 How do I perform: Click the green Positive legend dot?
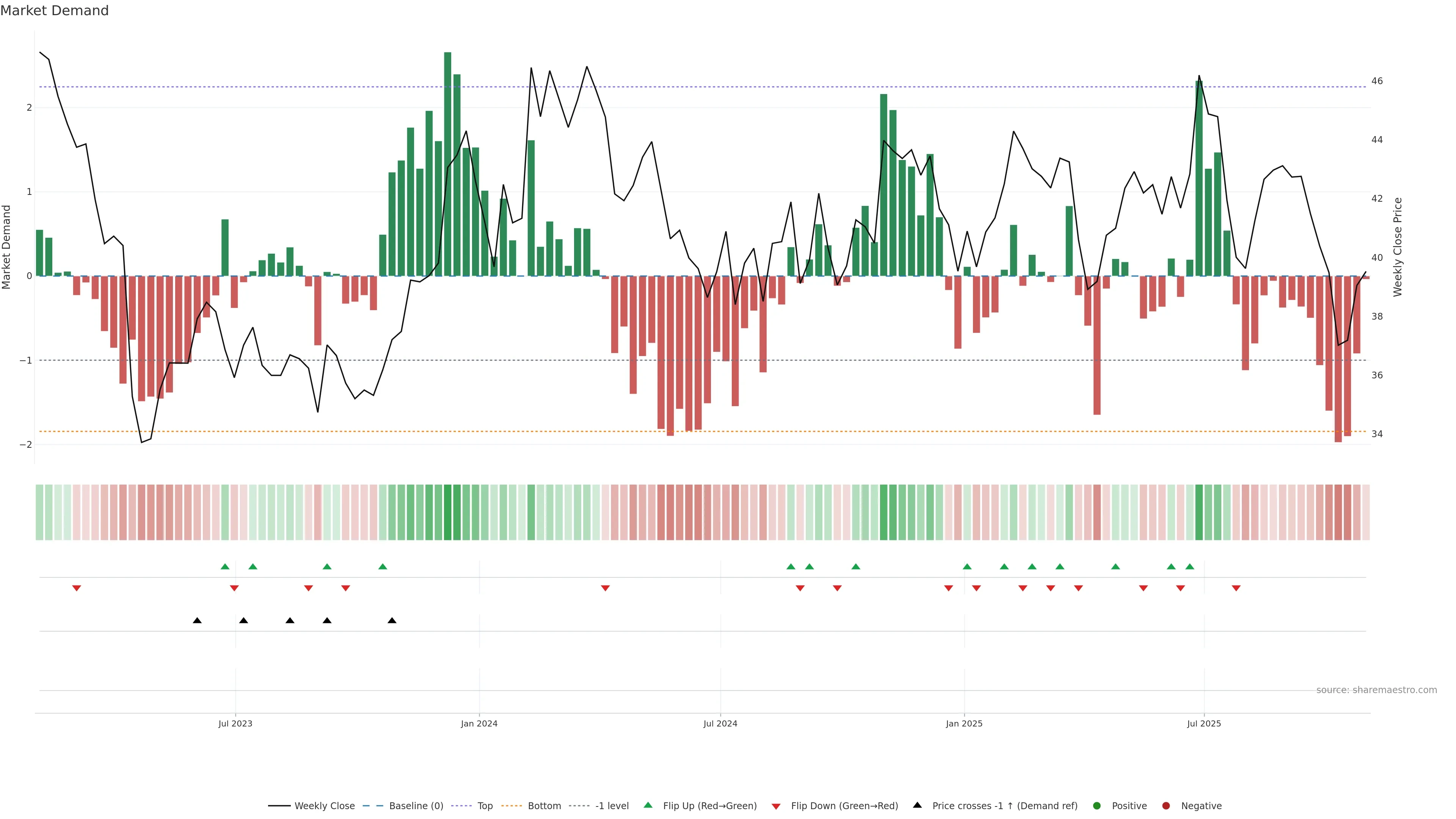point(1097,805)
